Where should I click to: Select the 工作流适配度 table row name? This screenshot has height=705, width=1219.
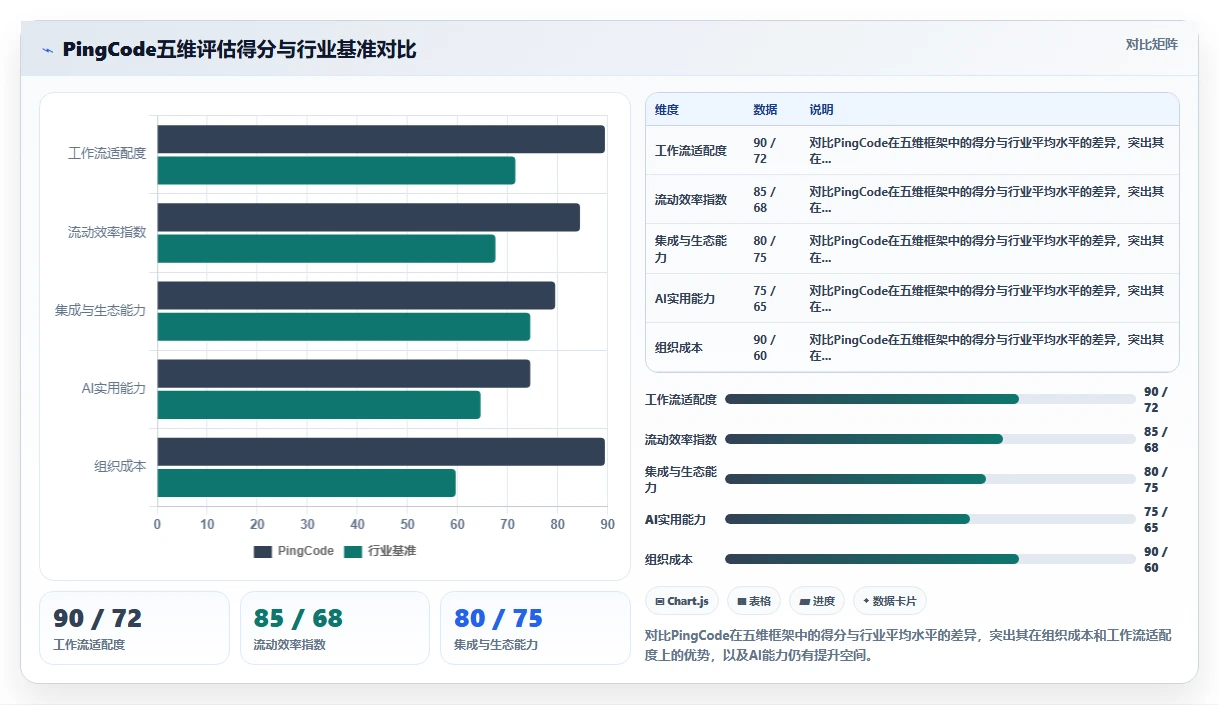pos(691,151)
